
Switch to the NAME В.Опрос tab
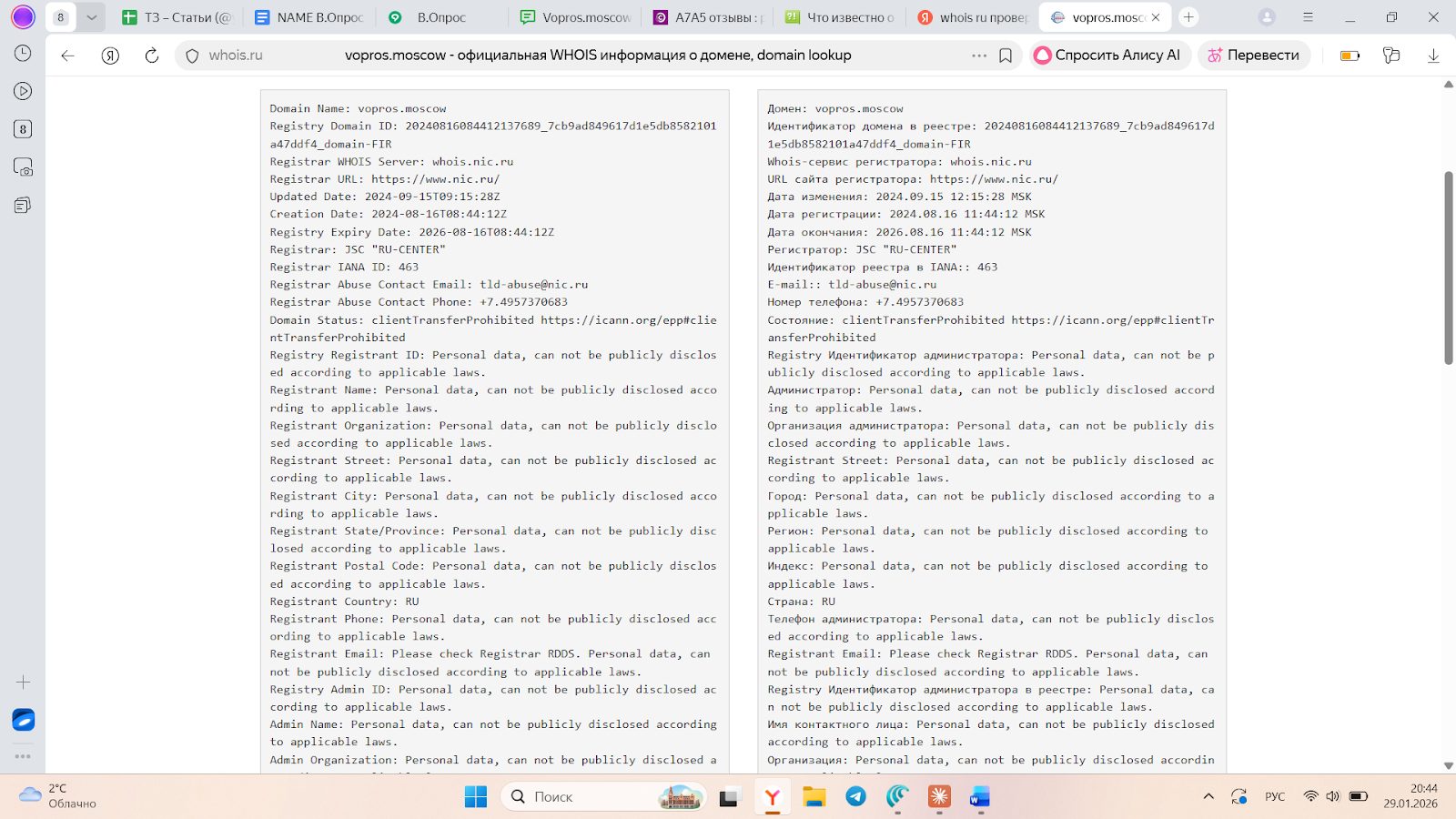pos(310,17)
